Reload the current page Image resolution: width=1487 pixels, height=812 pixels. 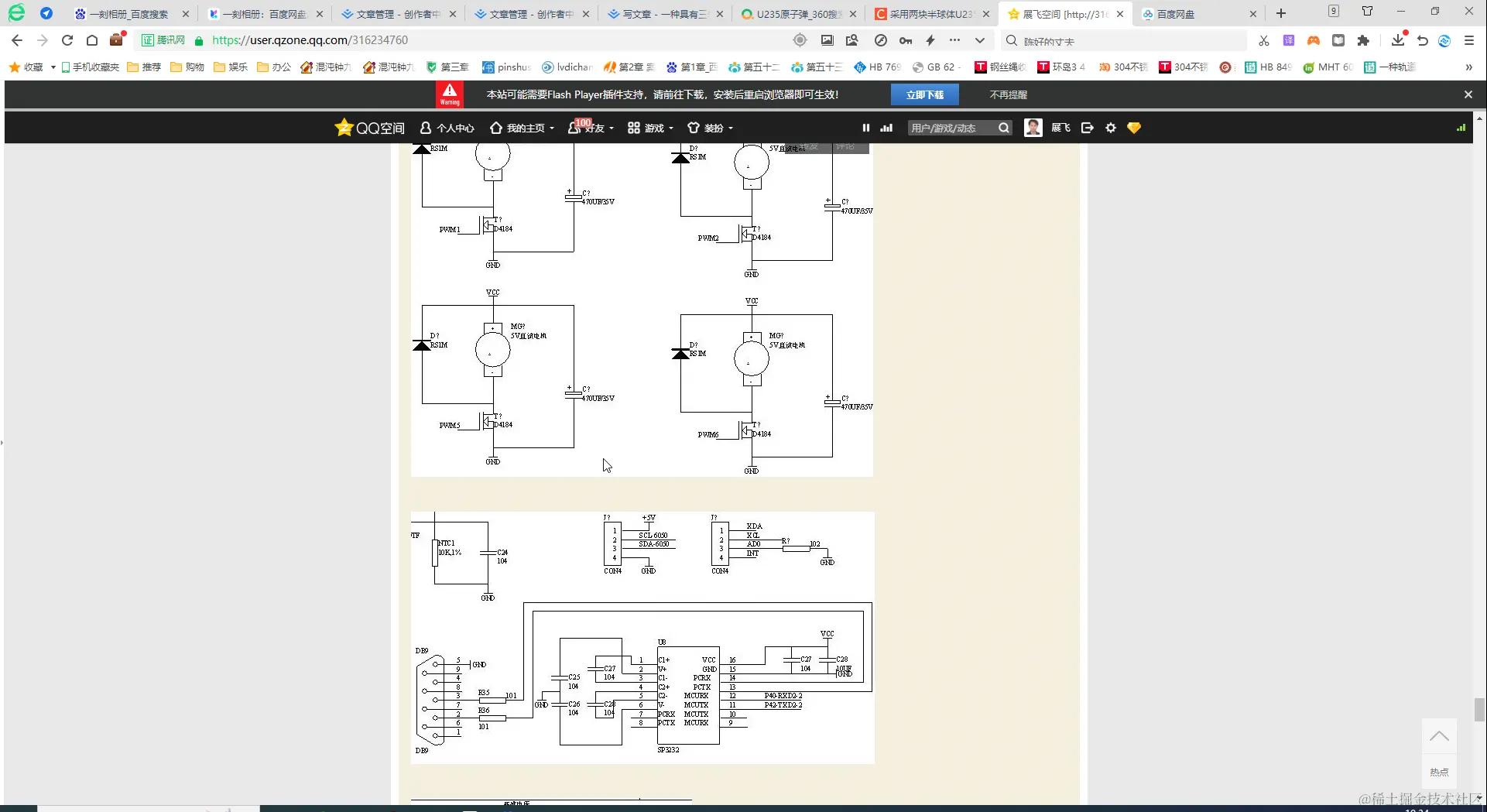(67, 40)
